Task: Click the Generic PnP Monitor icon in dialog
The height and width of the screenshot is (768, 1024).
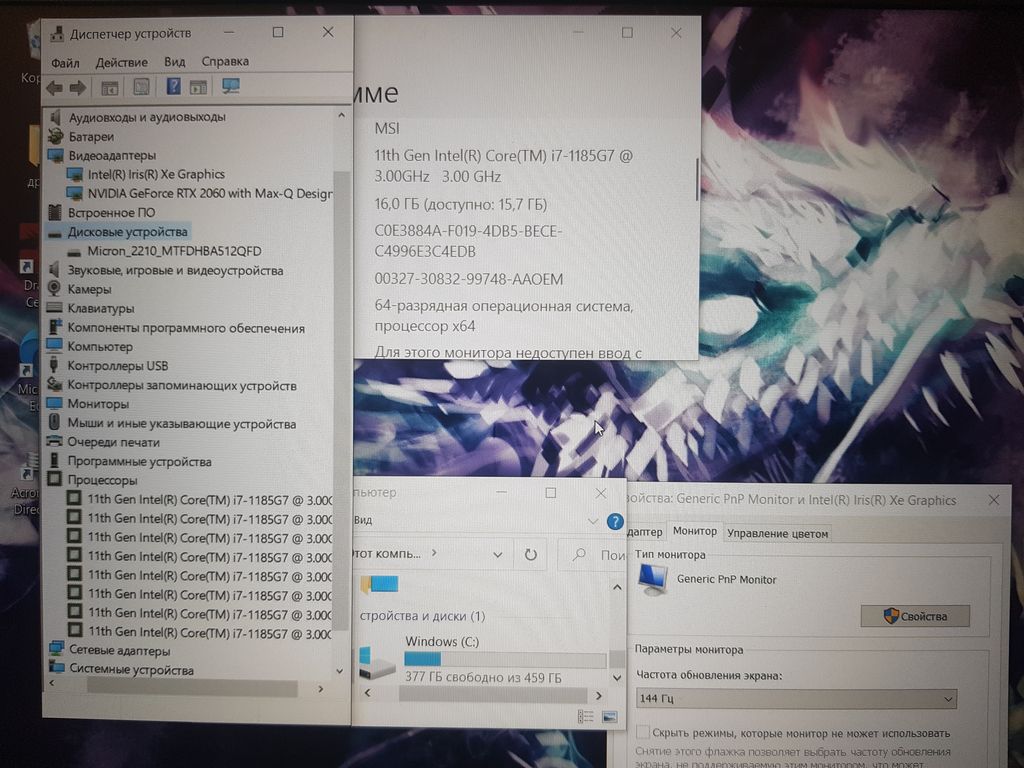Action: click(652, 579)
